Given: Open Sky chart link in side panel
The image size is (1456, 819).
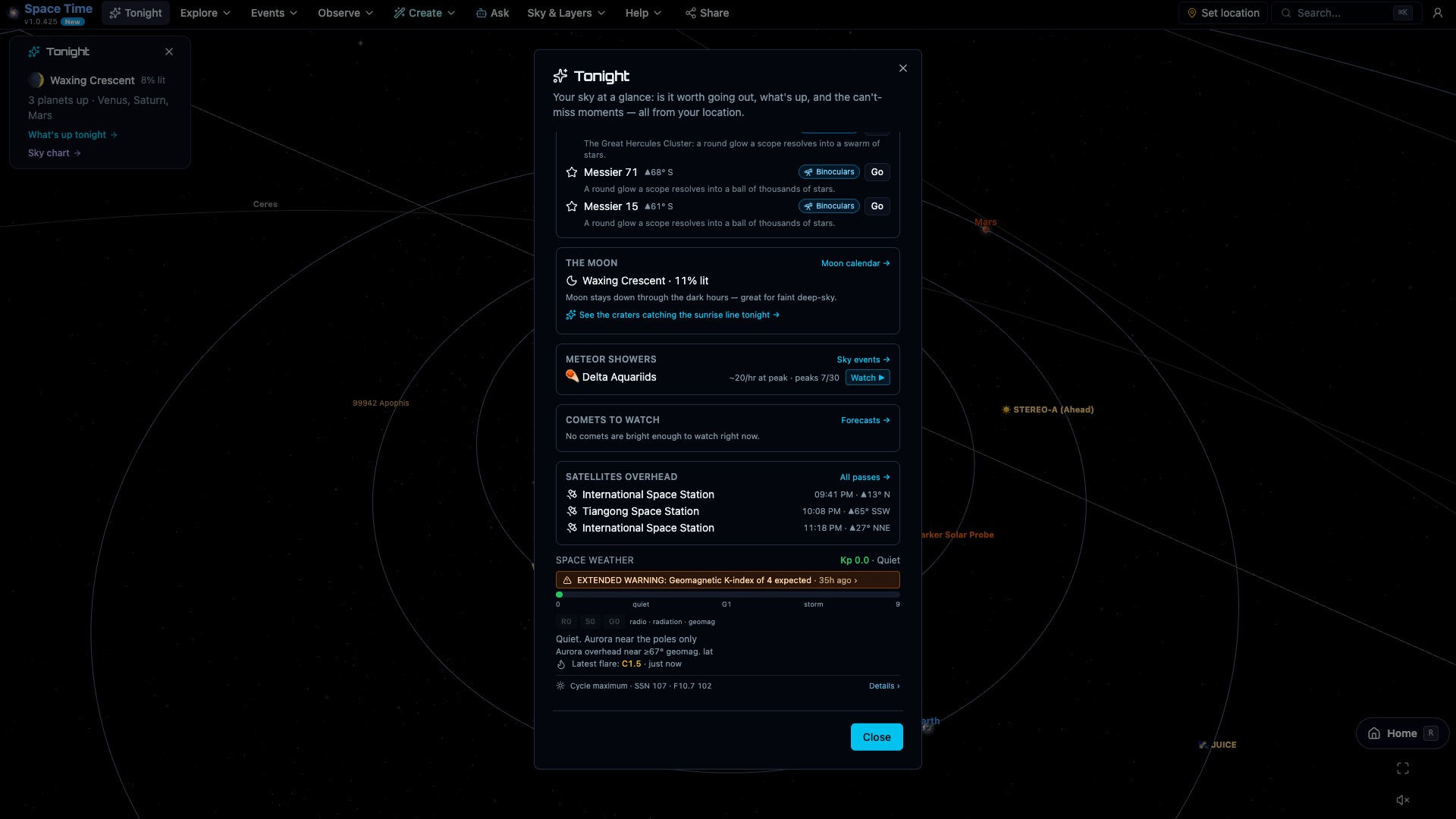Looking at the screenshot, I should (55, 153).
